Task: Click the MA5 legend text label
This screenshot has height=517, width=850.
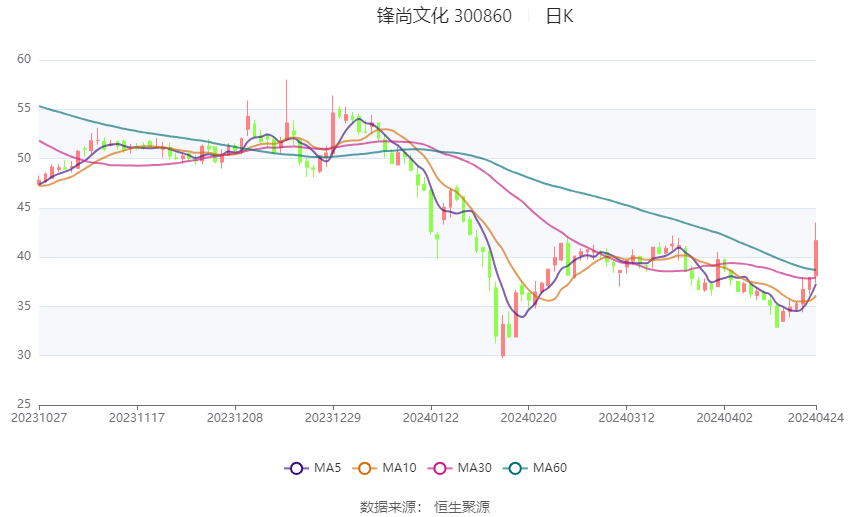Action: pyautogui.click(x=327, y=468)
